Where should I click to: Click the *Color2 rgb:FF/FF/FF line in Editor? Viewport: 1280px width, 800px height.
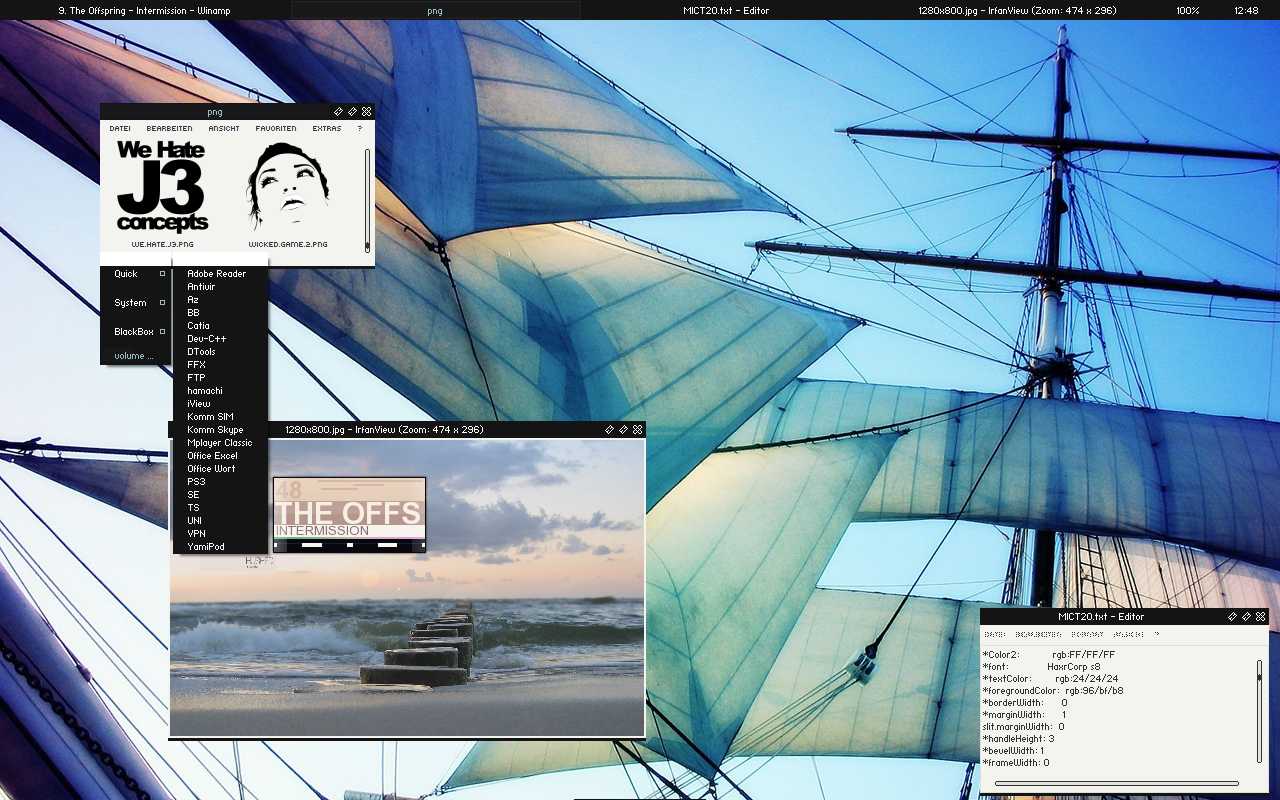point(1049,655)
